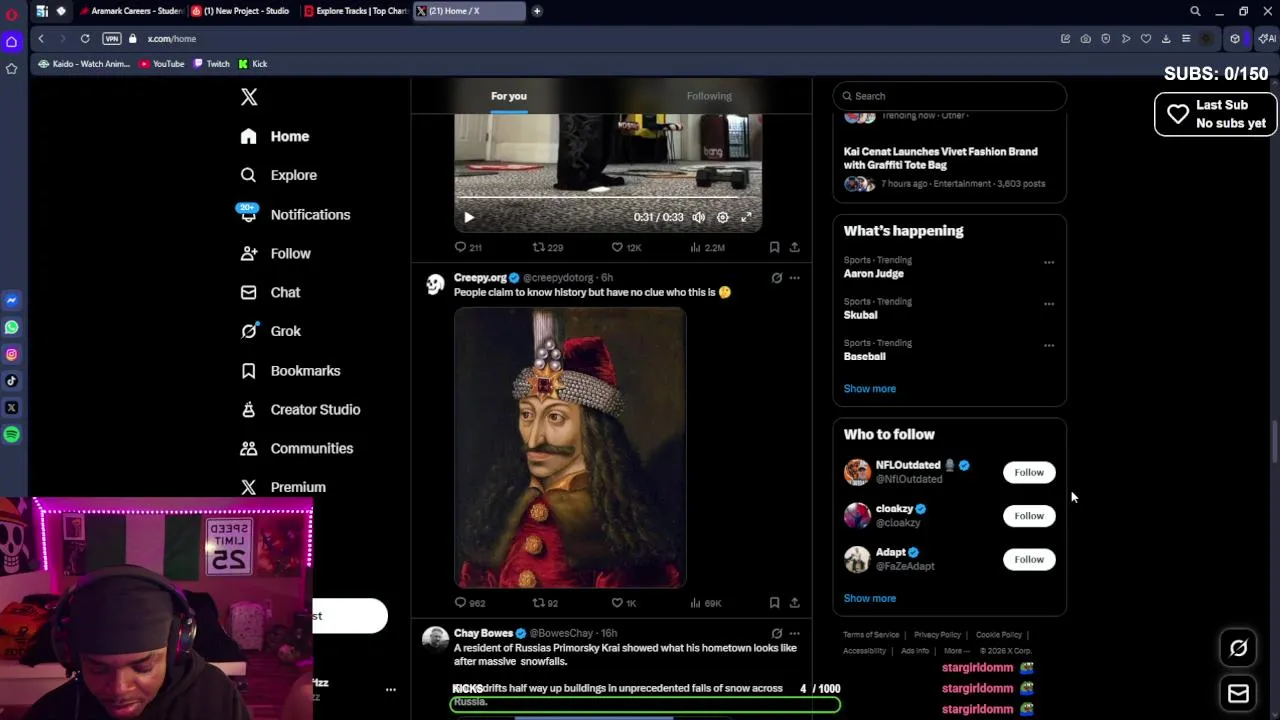Open the floating messages envelope button
This screenshot has width=1280, height=720.
click(x=1238, y=693)
